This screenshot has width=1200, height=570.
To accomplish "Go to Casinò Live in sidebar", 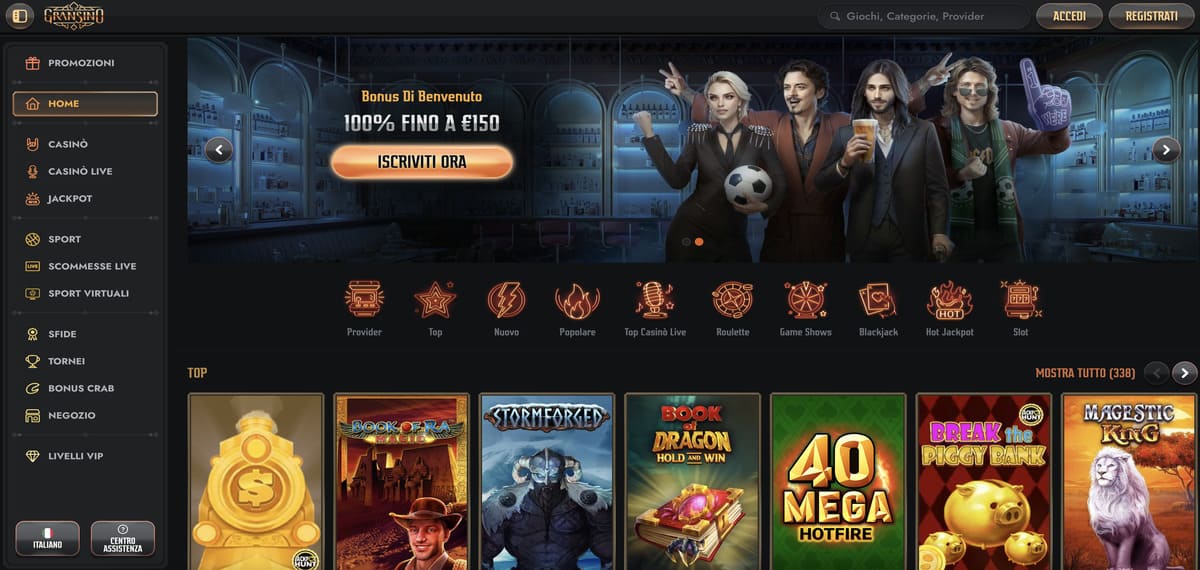I will (x=80, y=171).
